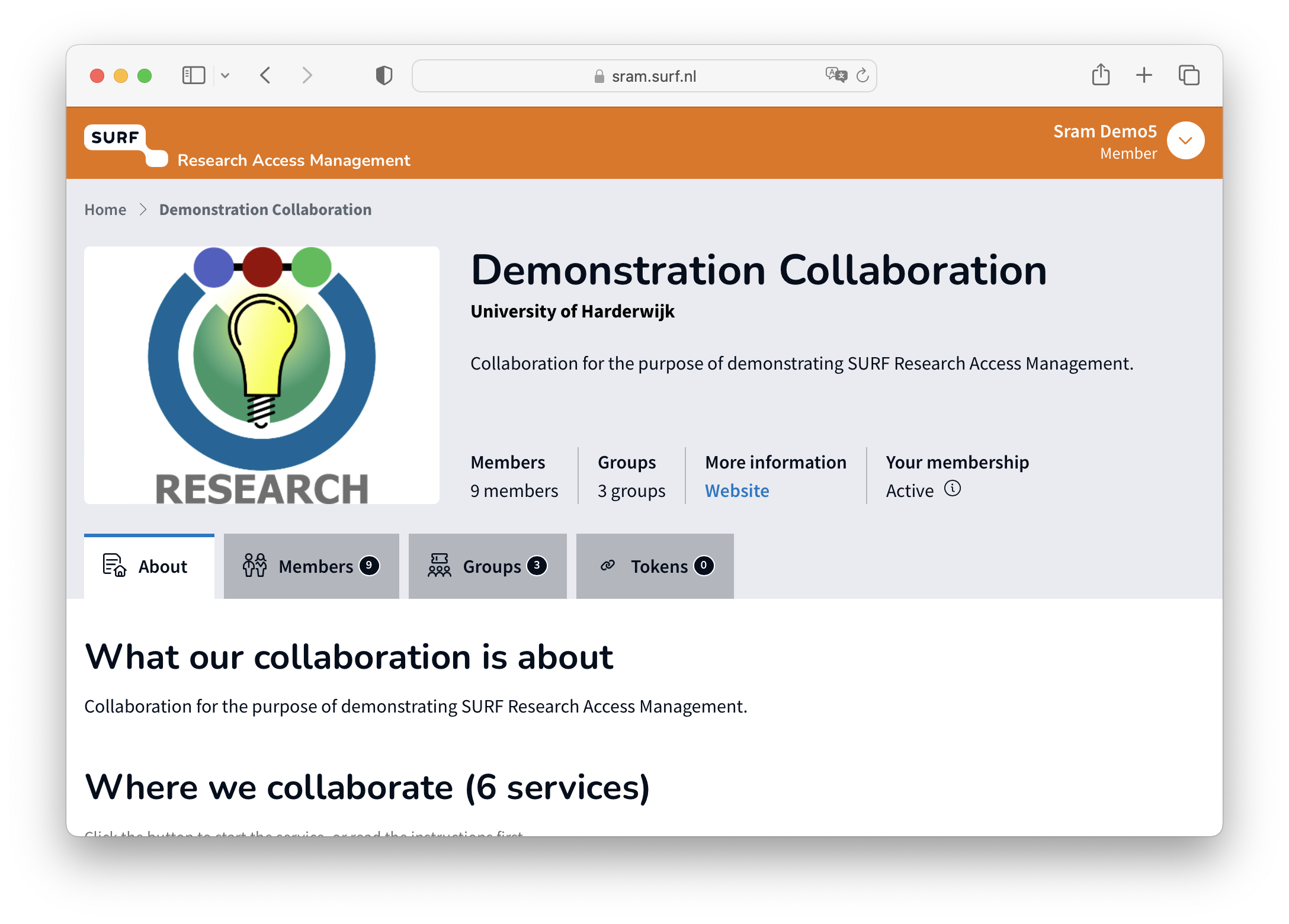Click the 'Research Access Management' header title
The image size is (1289, 924).
294,161
